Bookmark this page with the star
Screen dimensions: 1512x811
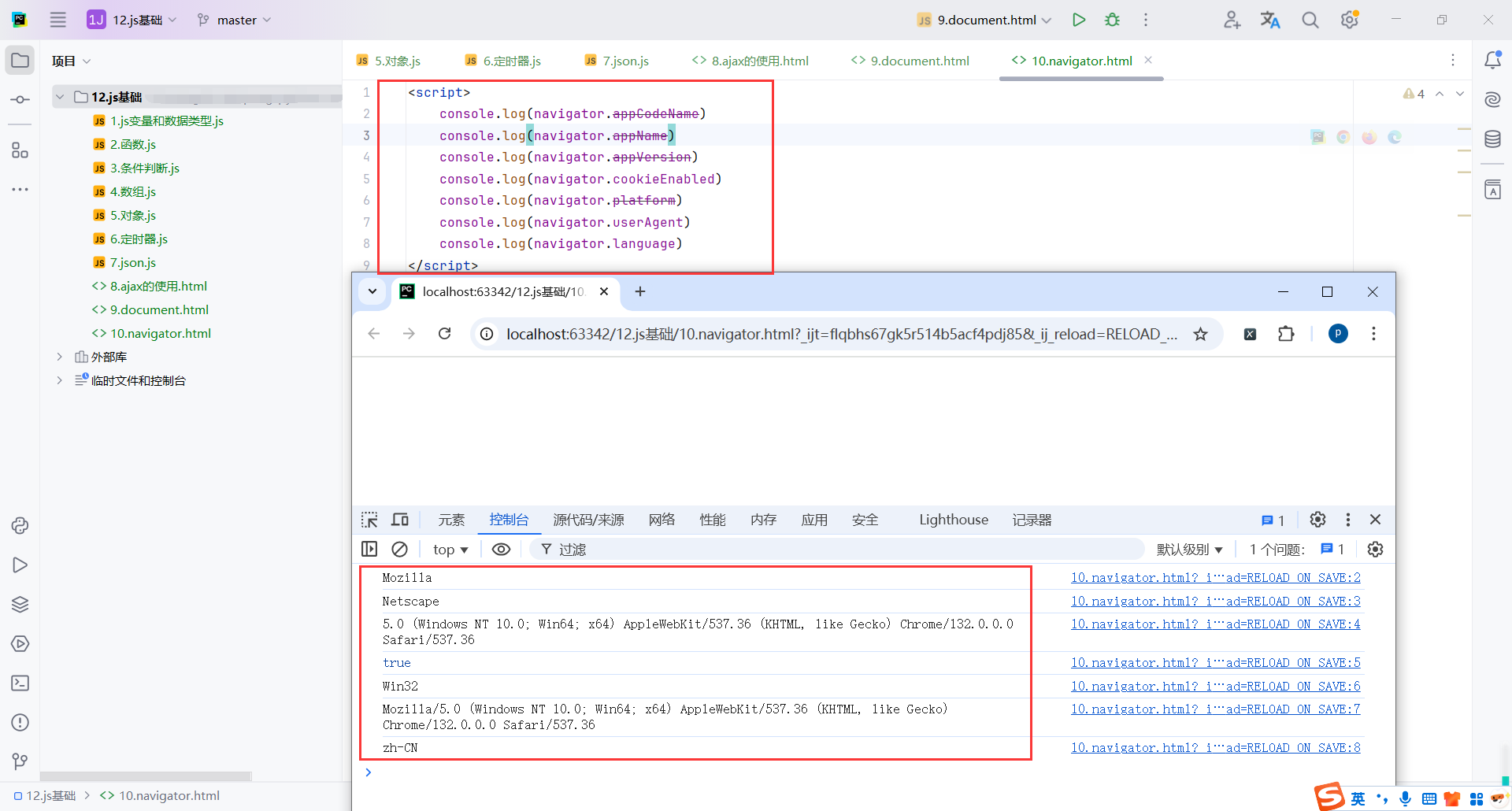click(1200, 334)
